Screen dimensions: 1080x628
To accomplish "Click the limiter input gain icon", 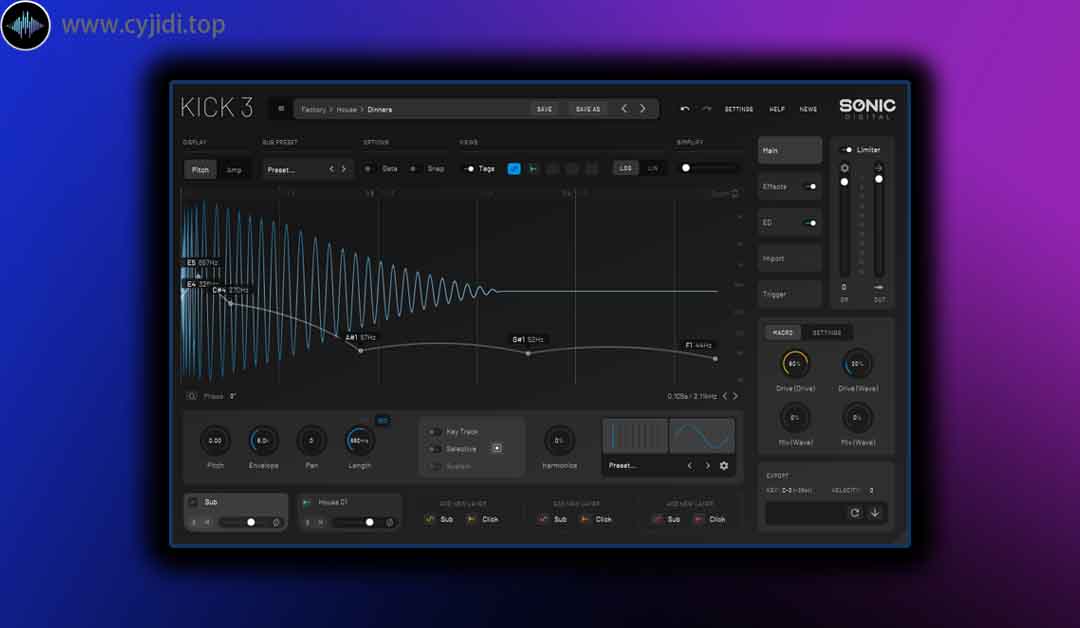I will [x=844, y=168].
